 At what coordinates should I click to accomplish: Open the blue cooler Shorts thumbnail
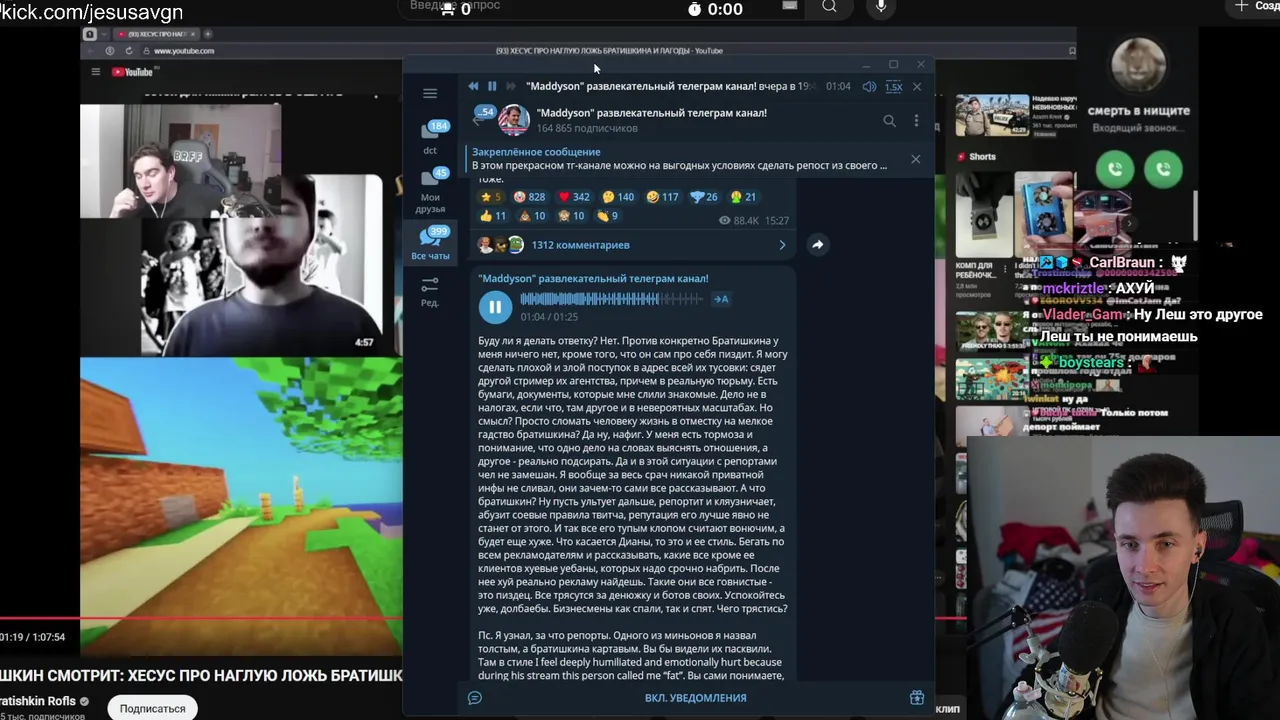tap(1043, 212)
